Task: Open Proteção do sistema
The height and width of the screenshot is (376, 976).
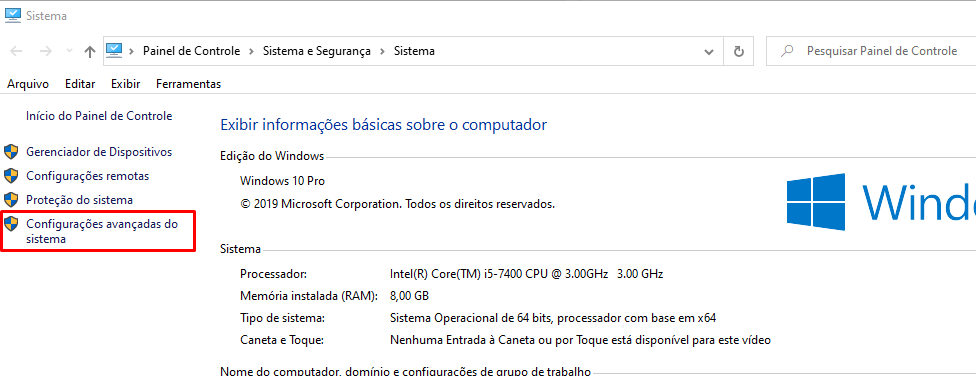Action: [79, 200]
